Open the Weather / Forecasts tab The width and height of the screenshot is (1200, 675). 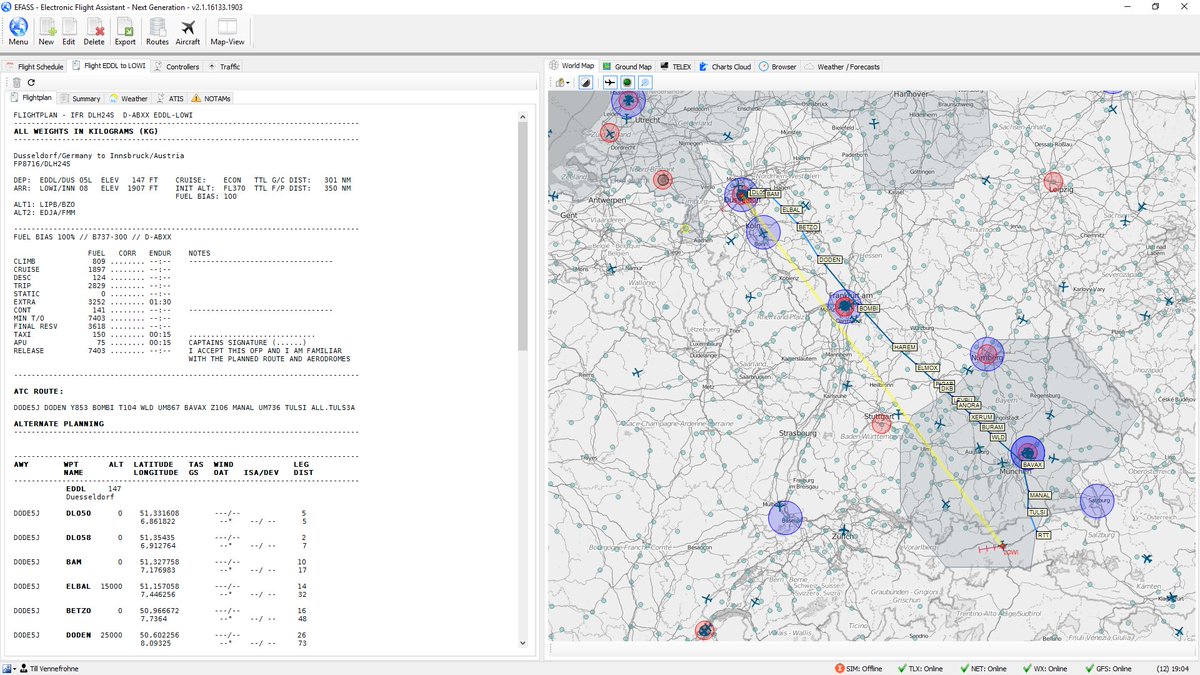(843, 66)
